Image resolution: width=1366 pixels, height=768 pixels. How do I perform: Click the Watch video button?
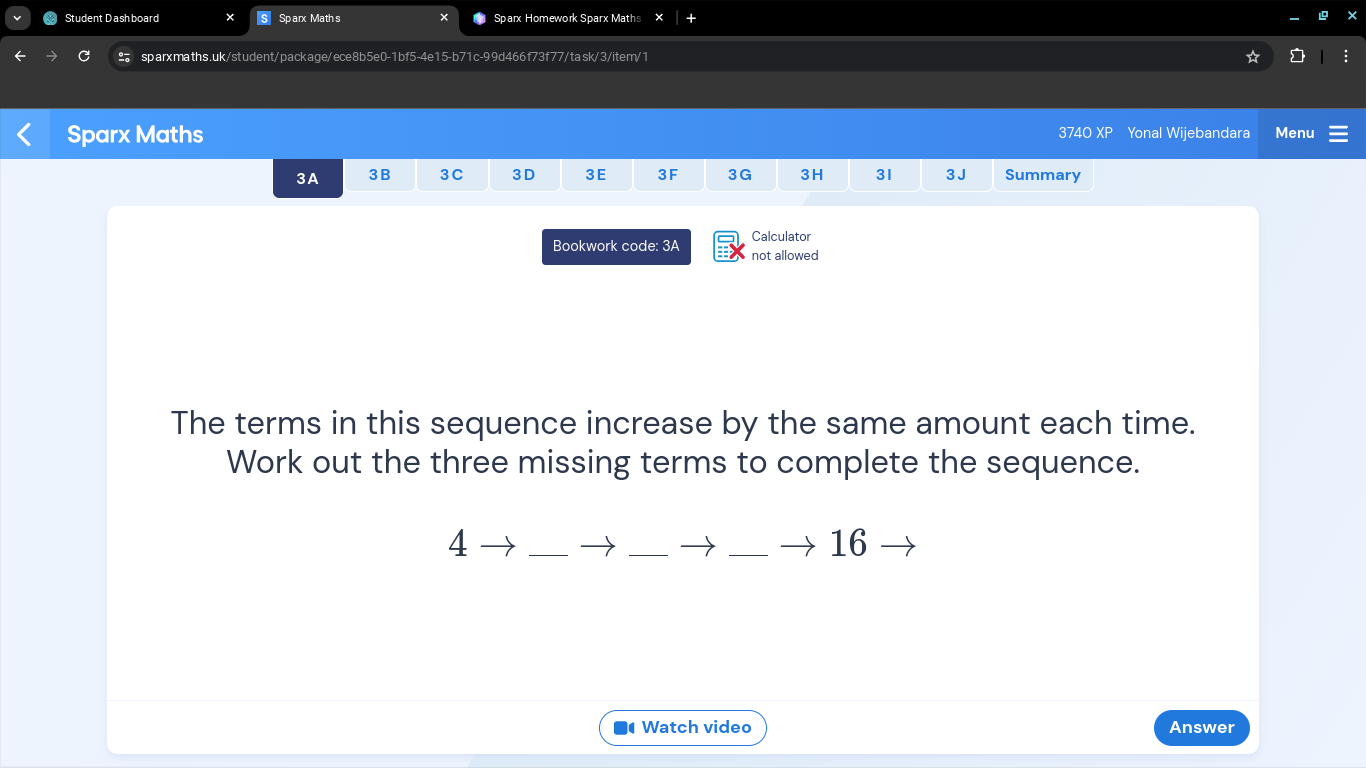click(683, 728)
